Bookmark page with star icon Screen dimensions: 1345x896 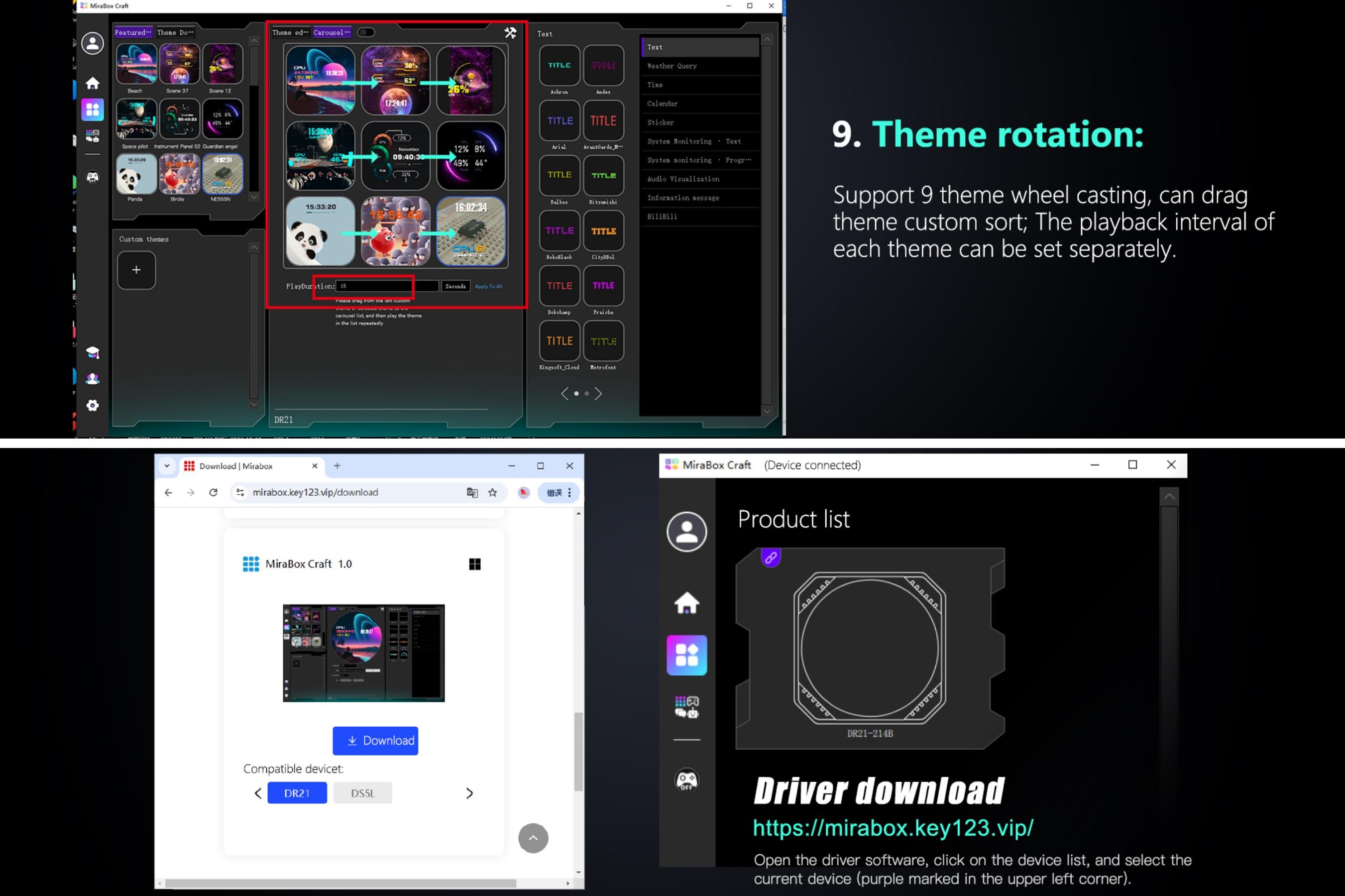click(492, 493)
